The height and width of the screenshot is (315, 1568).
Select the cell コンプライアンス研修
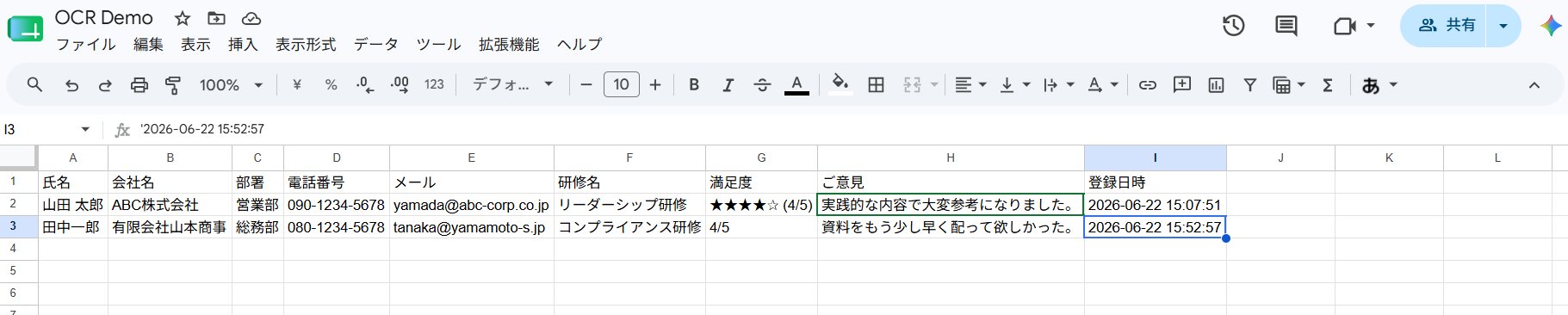click(x=629, y=227)
